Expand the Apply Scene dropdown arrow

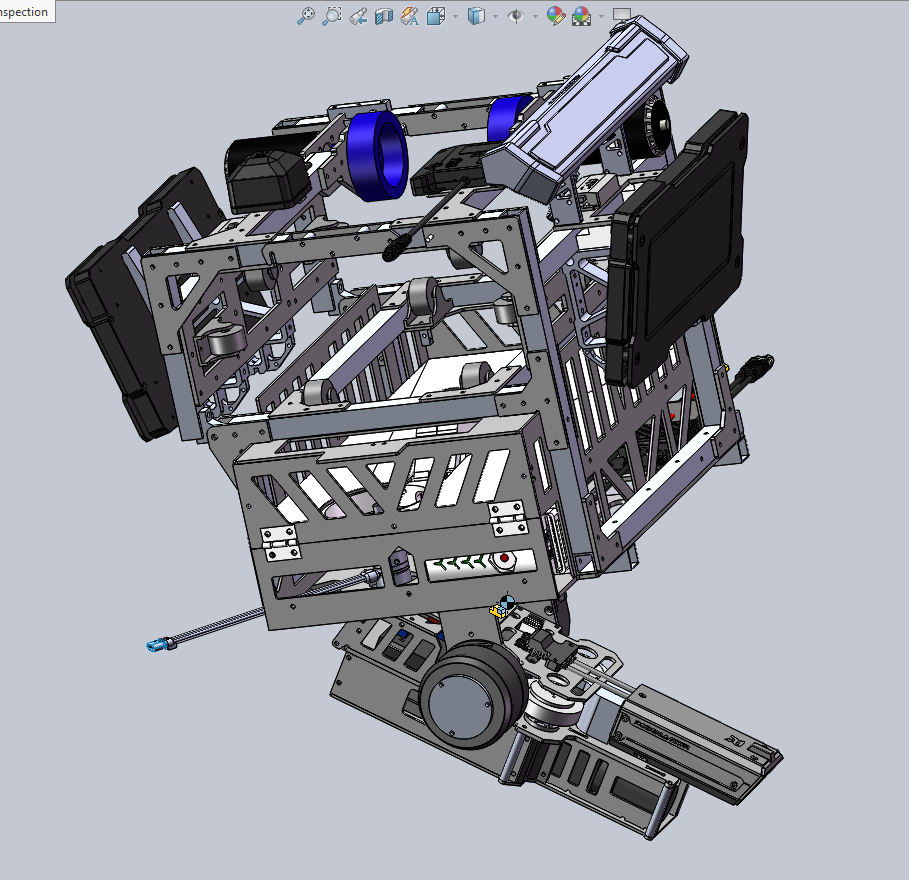click(x=601, y=17)
